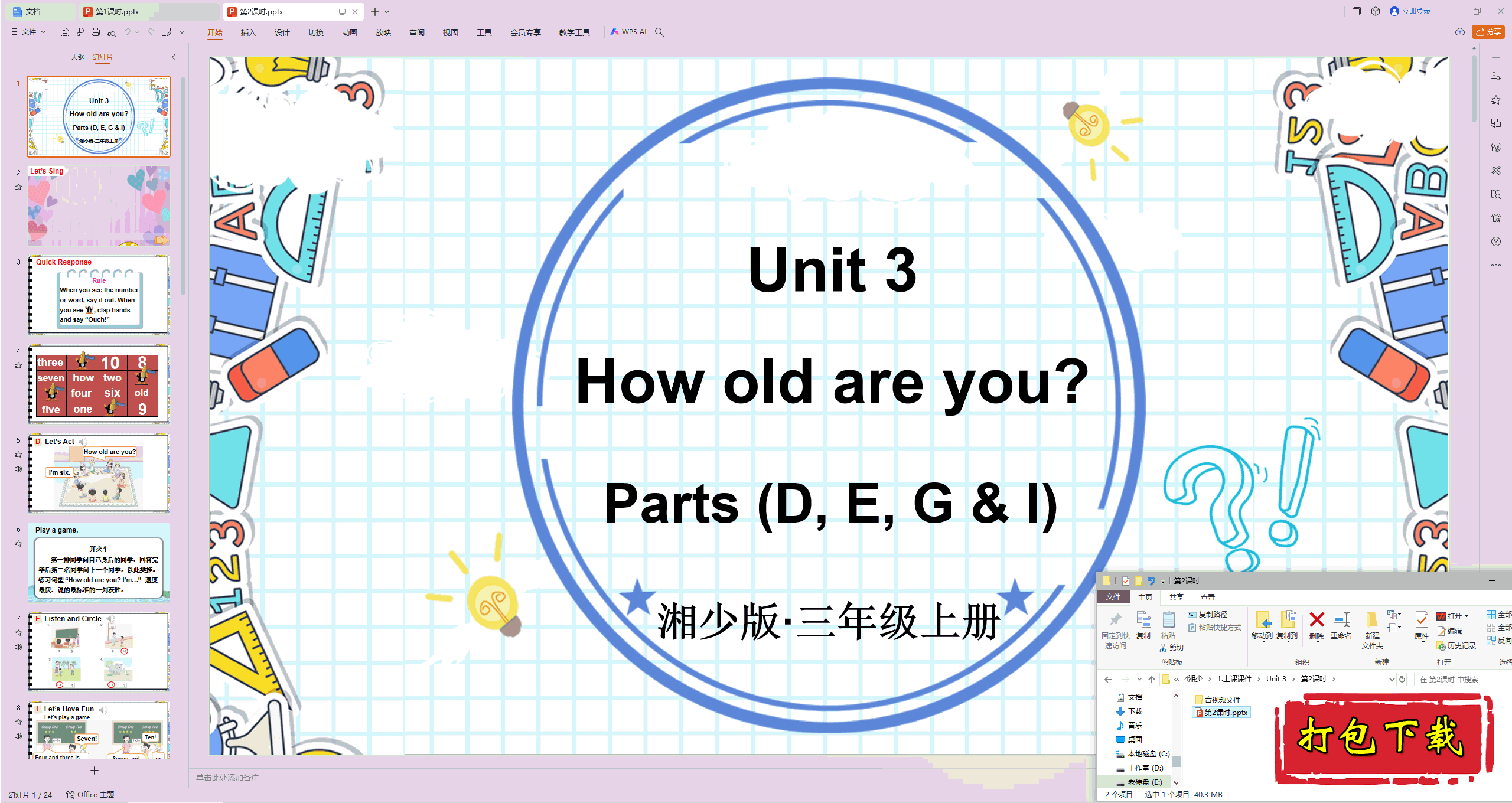Screen dimensions: 1512x803
Task: Click the Explorer refresh button
Action: (1402, 679)
